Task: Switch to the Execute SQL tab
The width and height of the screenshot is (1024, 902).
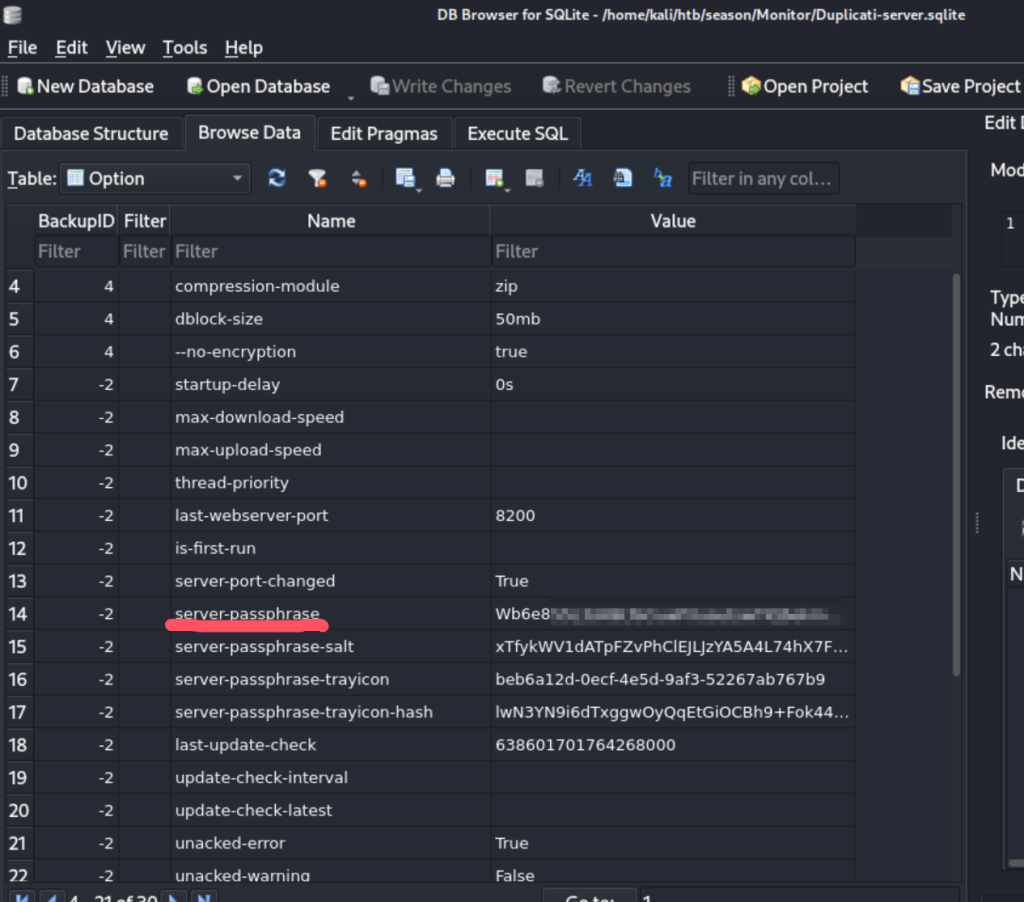Action: click(x=517, y=134)
